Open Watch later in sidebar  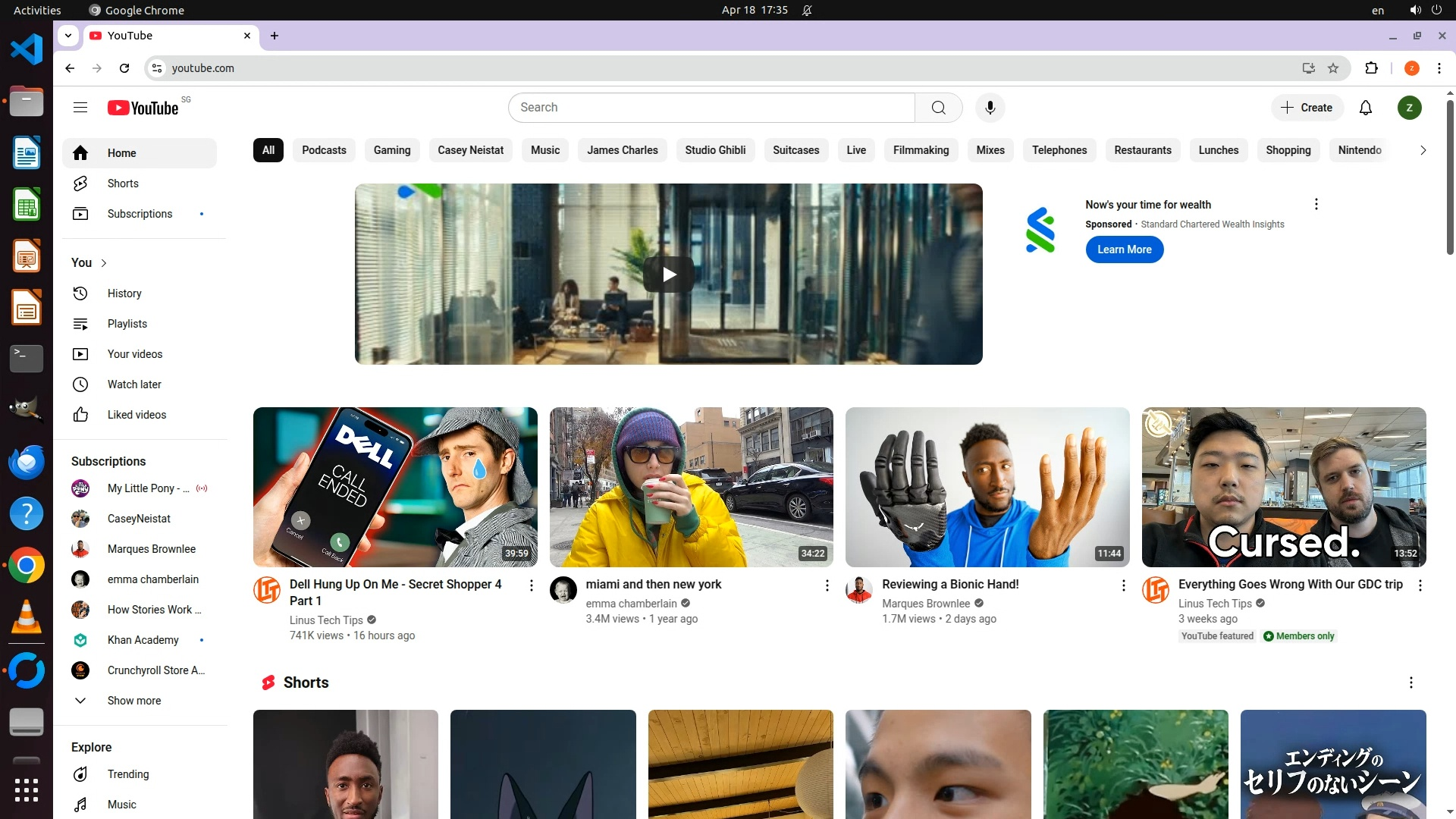[x=133, y=384]
